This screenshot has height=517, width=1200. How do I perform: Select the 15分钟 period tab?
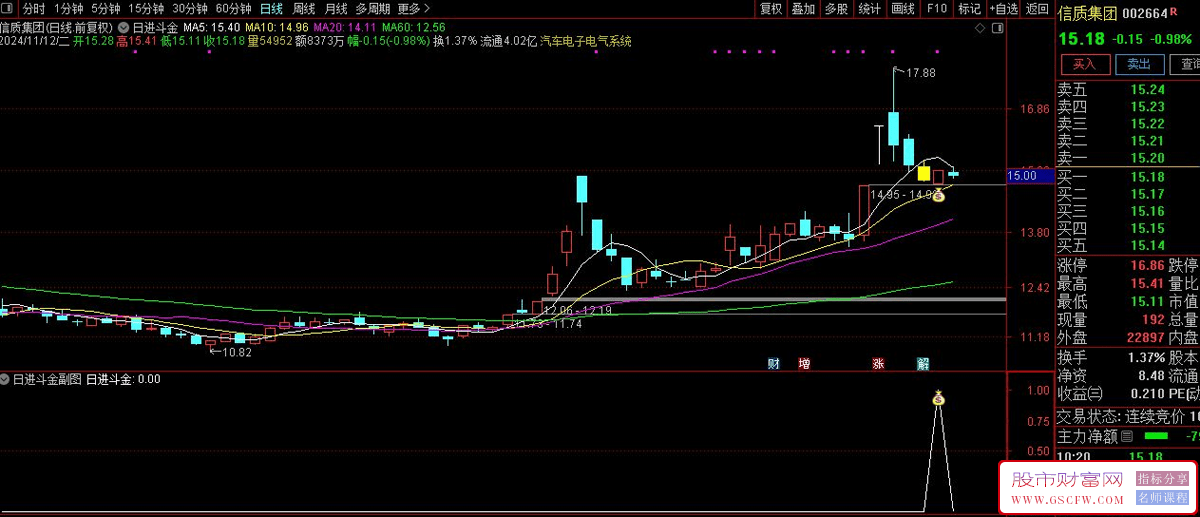(x=147, y=9)
